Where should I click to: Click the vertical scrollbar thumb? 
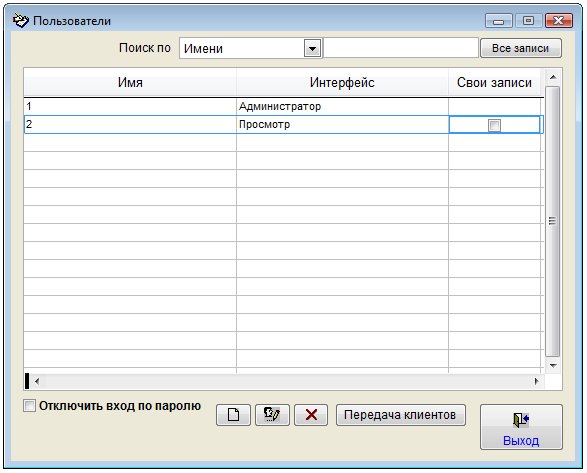(553, 221)
